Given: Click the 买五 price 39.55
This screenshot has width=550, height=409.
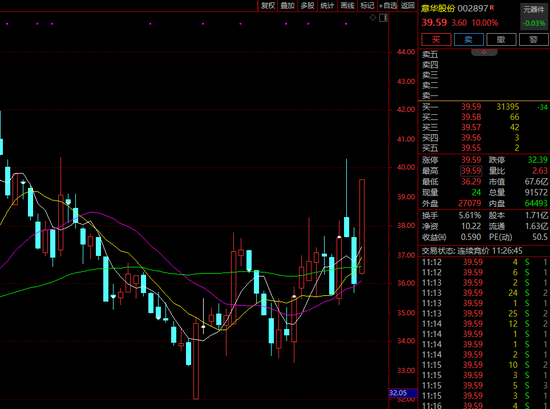Looking at the screenshot, I should (471, 148).
